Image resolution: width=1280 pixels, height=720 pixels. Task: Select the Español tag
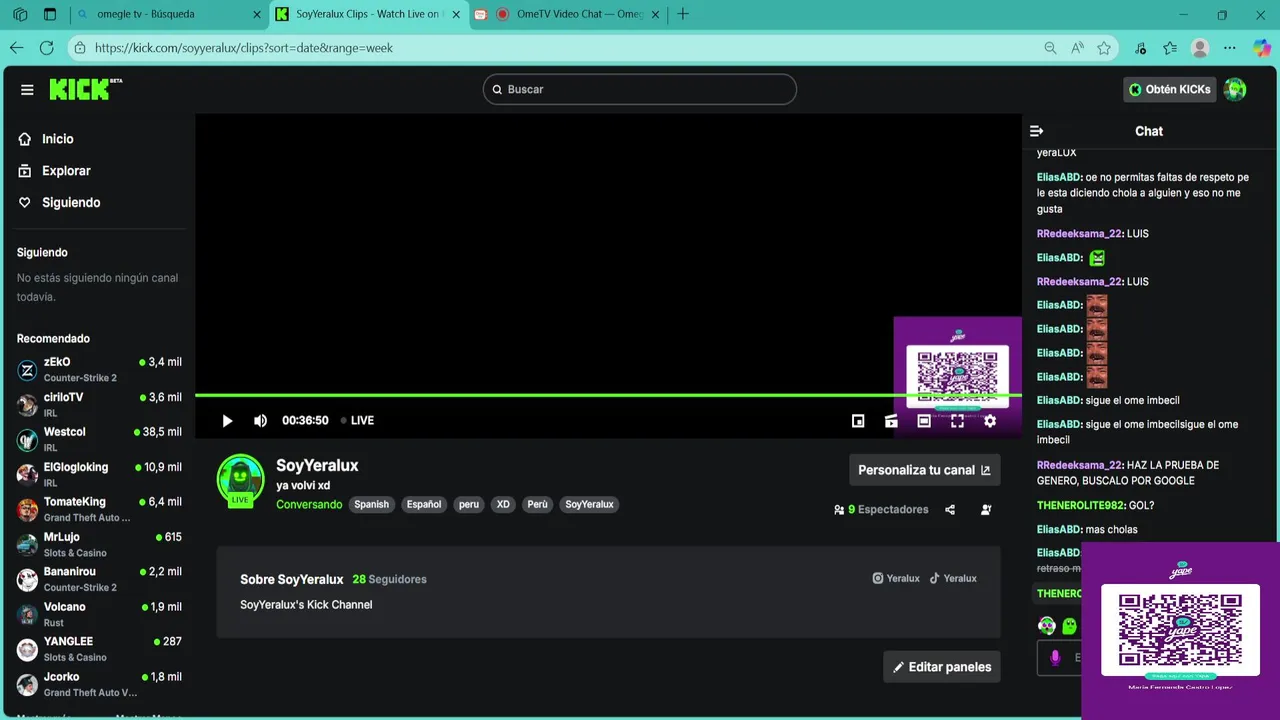click(x=424, y=505)
